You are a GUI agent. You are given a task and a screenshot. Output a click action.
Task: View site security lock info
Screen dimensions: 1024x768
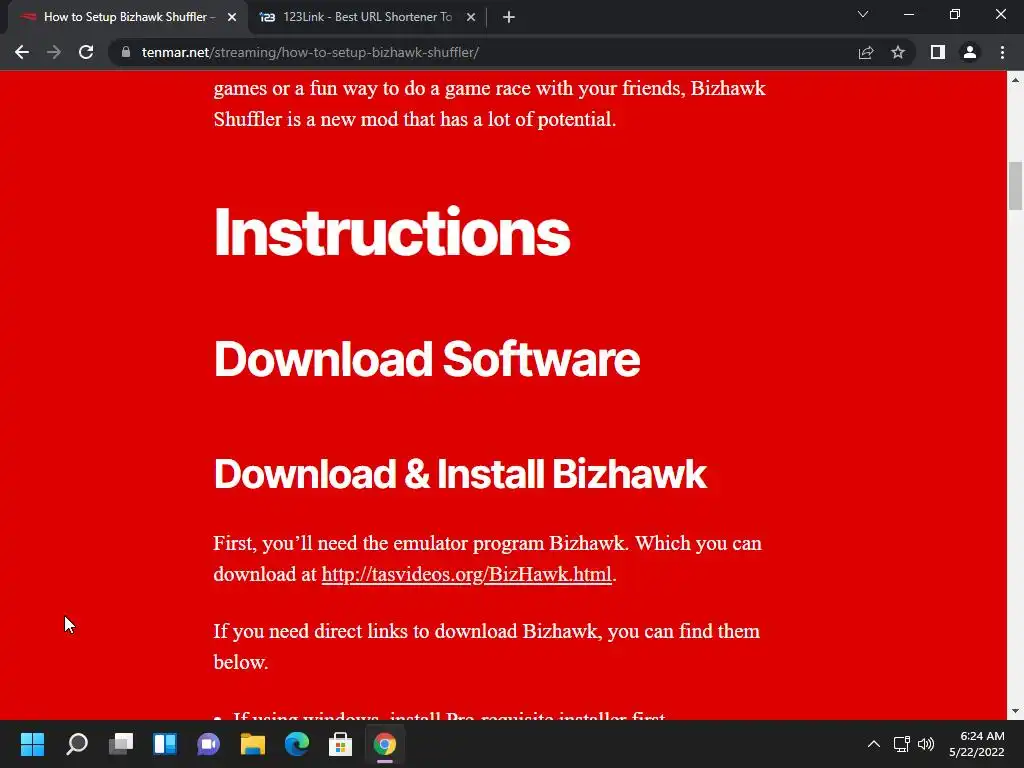coord(126,52)
